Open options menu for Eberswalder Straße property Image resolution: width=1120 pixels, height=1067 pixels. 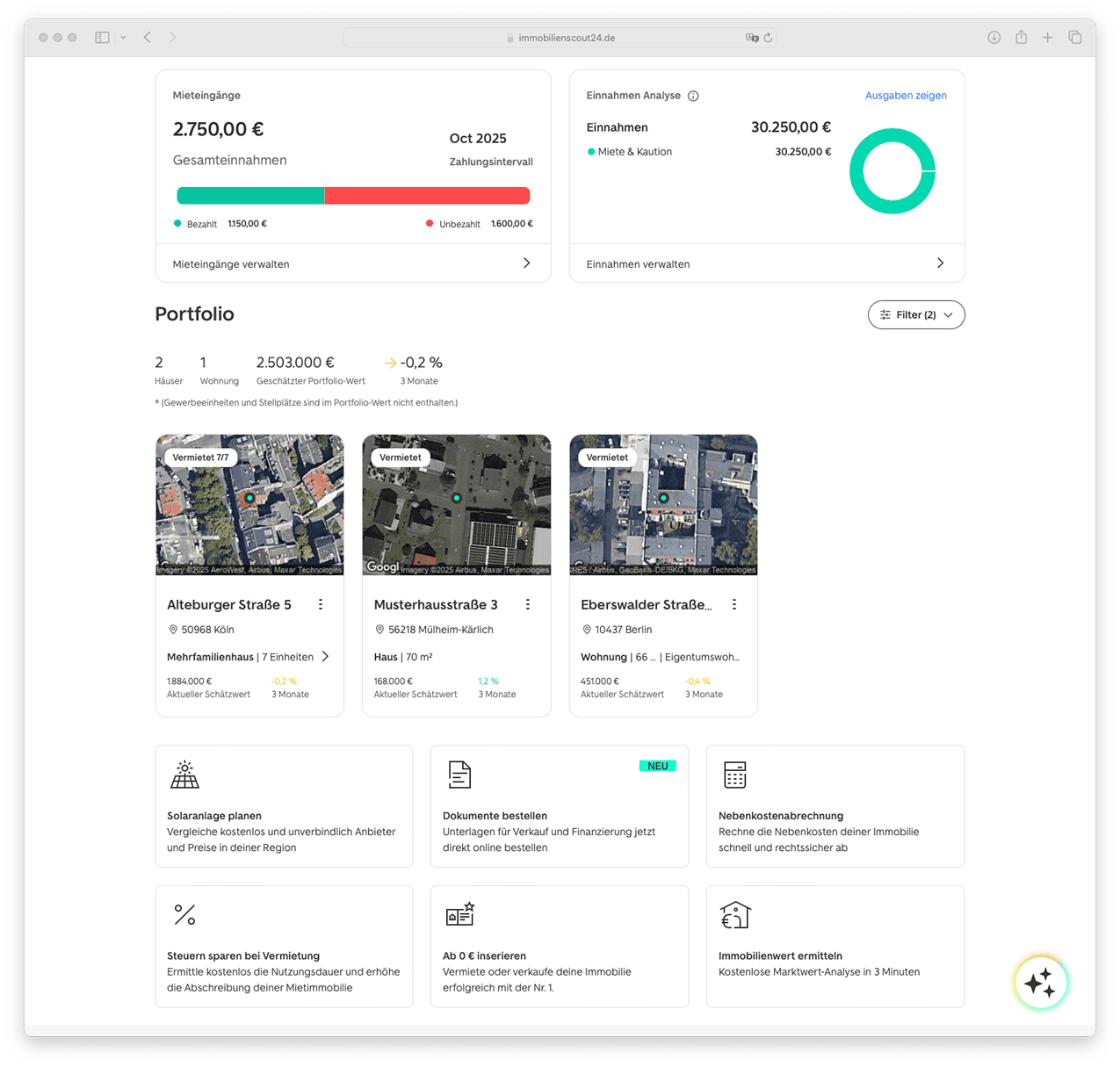tap(734, 604)
